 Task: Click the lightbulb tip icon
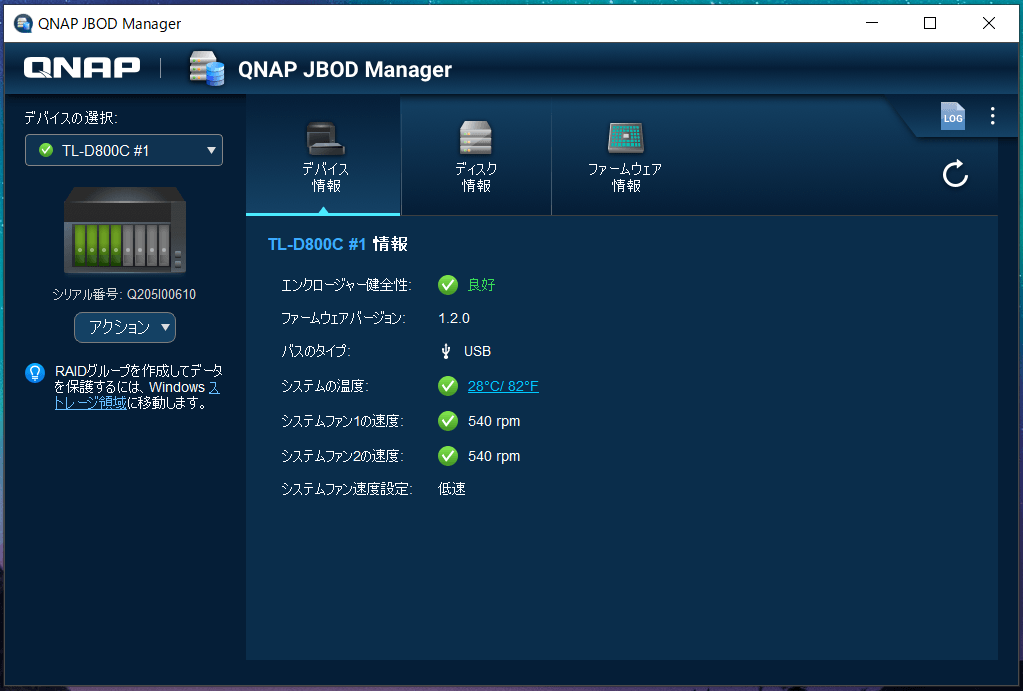(x=35, y=373)
